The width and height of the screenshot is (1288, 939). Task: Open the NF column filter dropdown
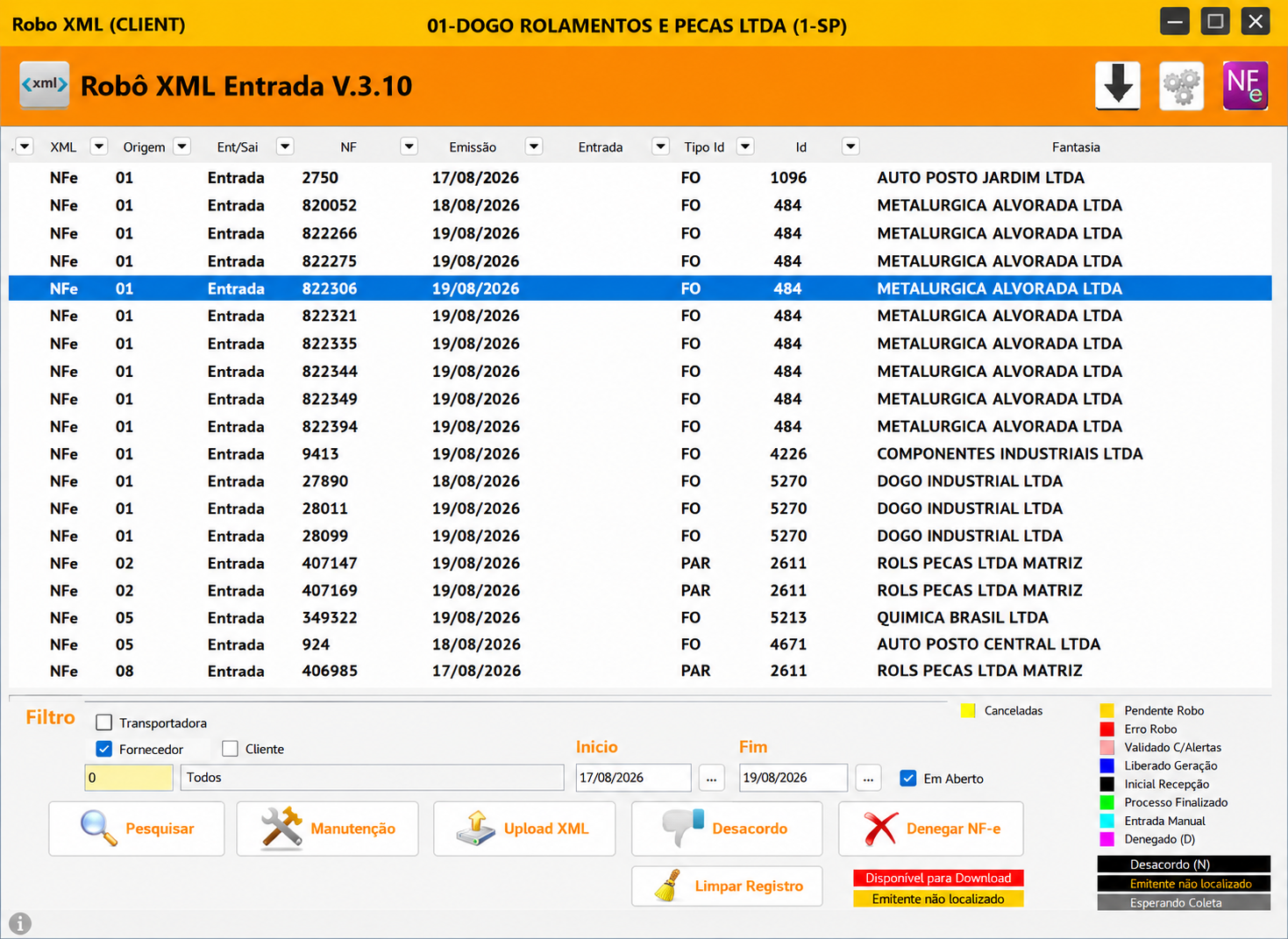(409, 146)
